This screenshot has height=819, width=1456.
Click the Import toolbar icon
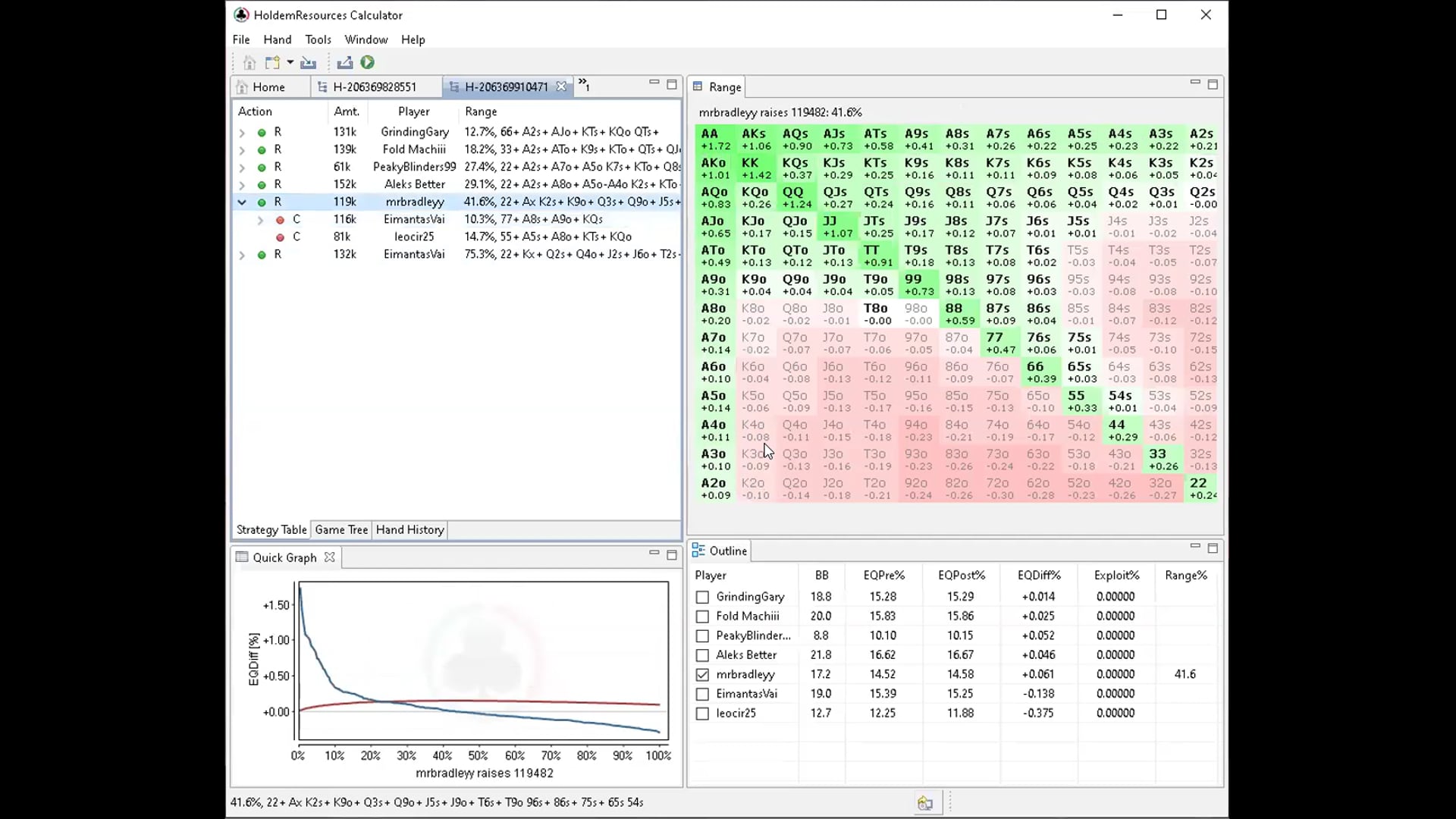(308, 63)
